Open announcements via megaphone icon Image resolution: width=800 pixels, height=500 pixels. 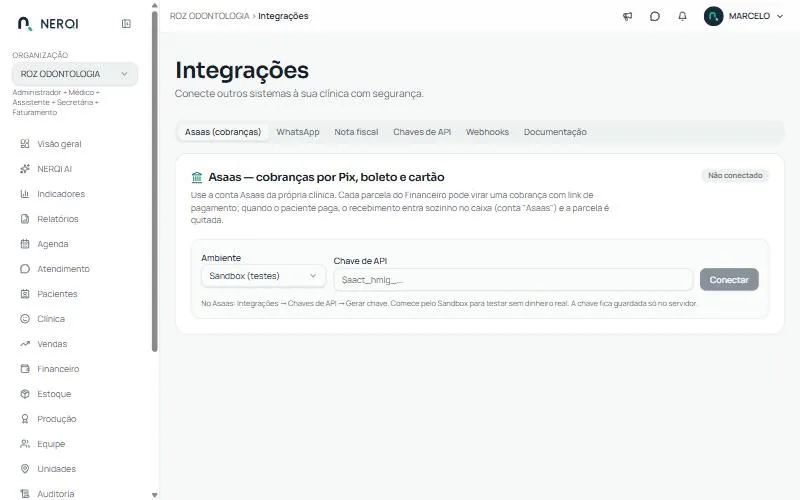[628, 16]
